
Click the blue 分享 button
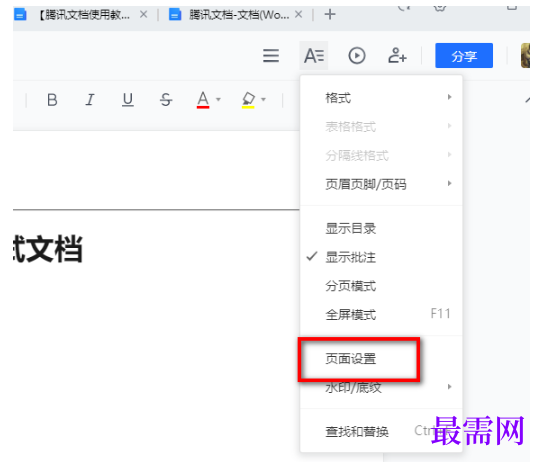[x=464, y=56]
